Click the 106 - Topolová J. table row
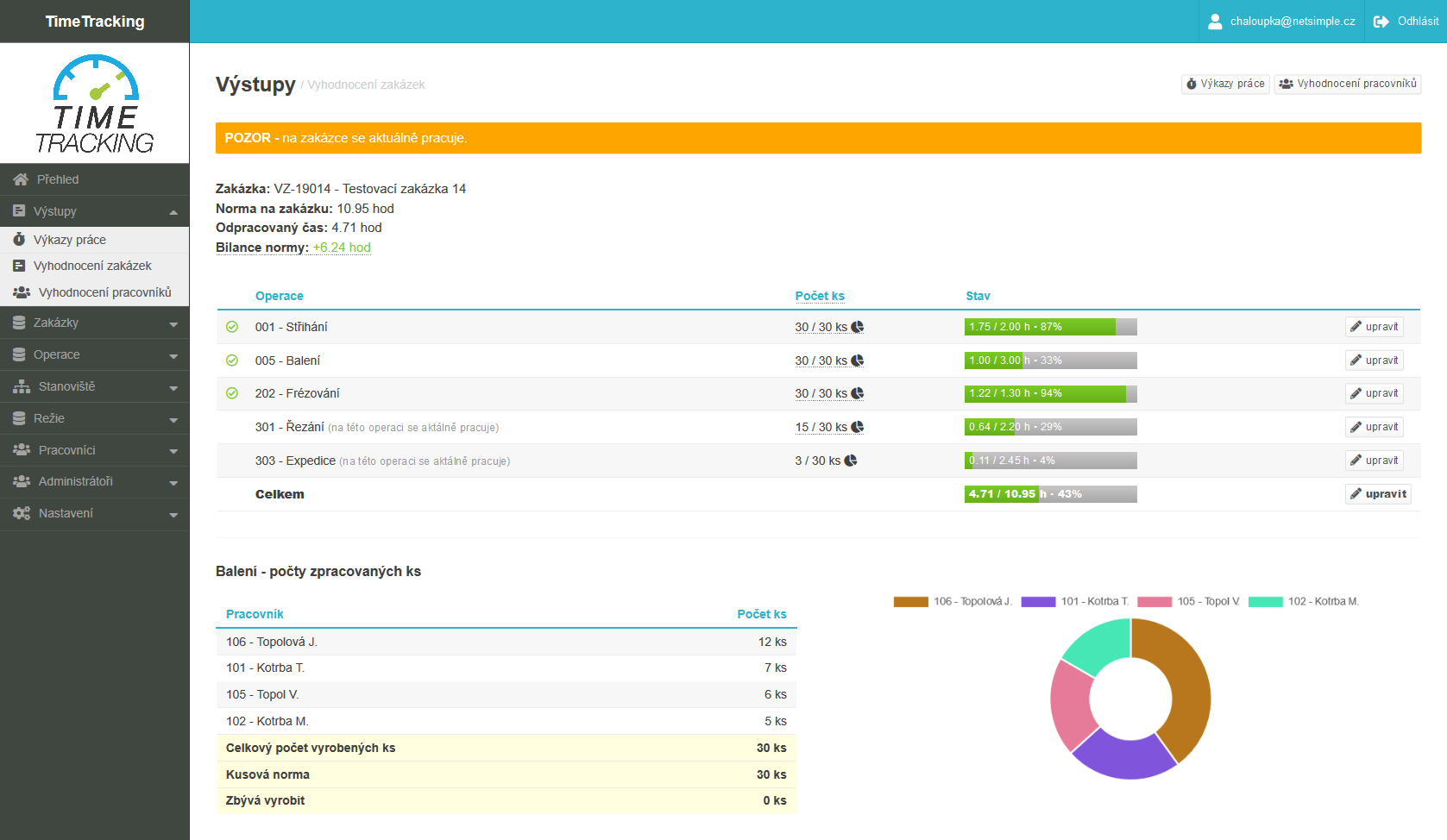 pyautogui.click(x=506, y=642)
